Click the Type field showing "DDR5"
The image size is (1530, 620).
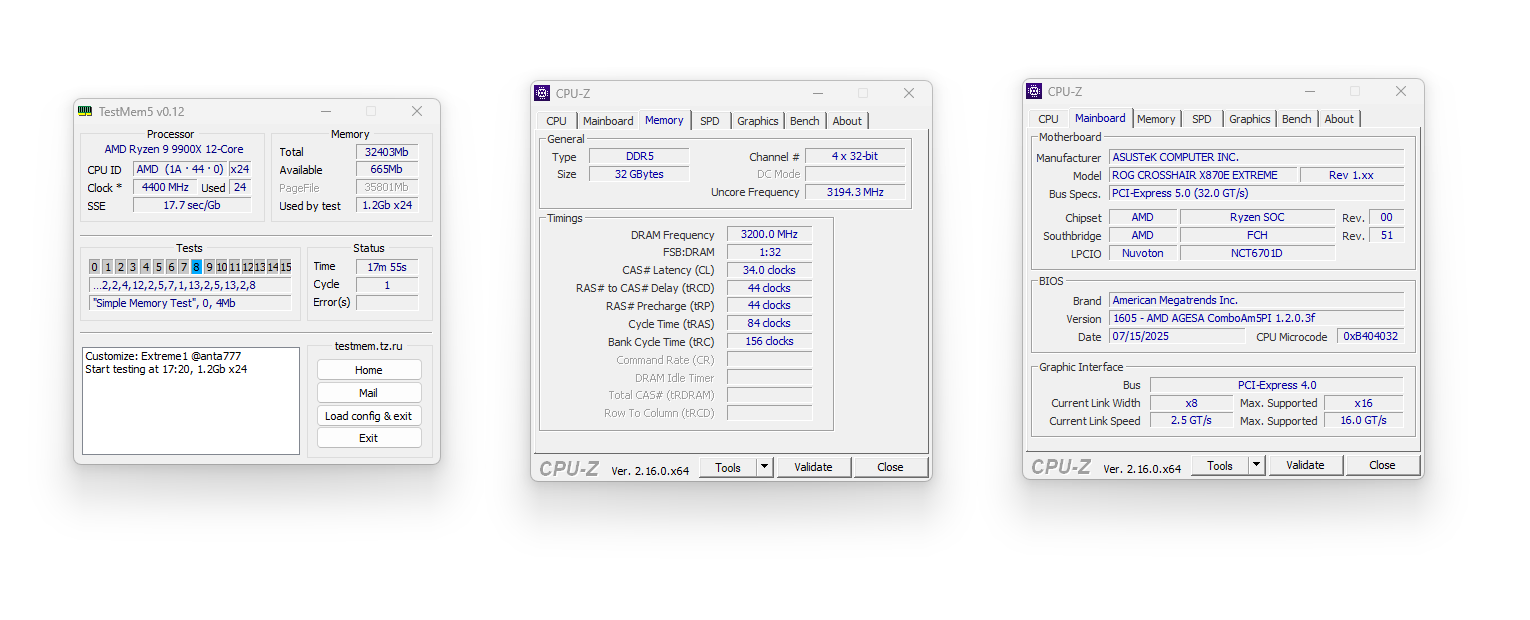coord(638,157)
